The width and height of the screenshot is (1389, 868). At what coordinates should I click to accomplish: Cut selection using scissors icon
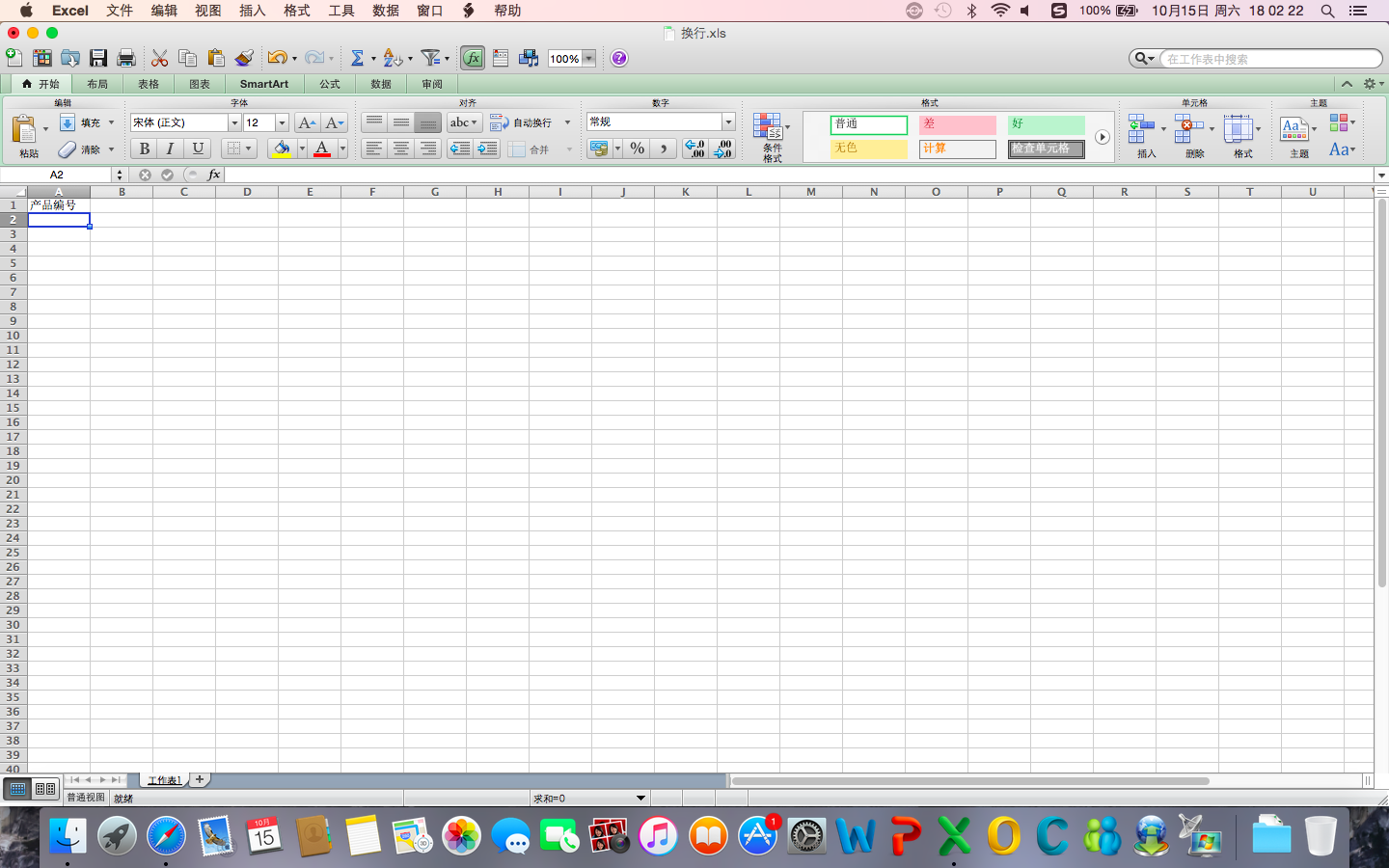[160, 58]
